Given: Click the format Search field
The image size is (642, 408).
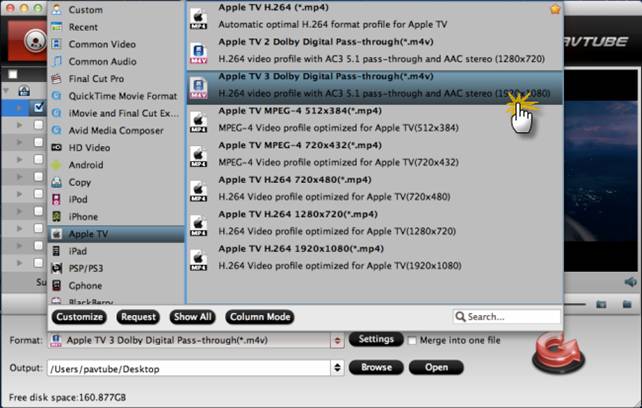Looking at the screenshot, I should point(507,317).
